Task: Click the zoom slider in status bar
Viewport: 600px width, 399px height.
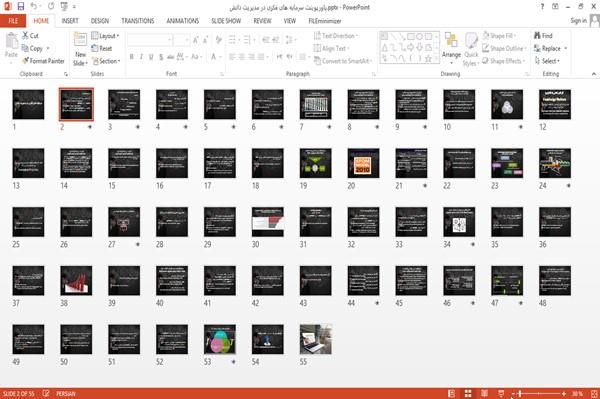Action: 538,393
